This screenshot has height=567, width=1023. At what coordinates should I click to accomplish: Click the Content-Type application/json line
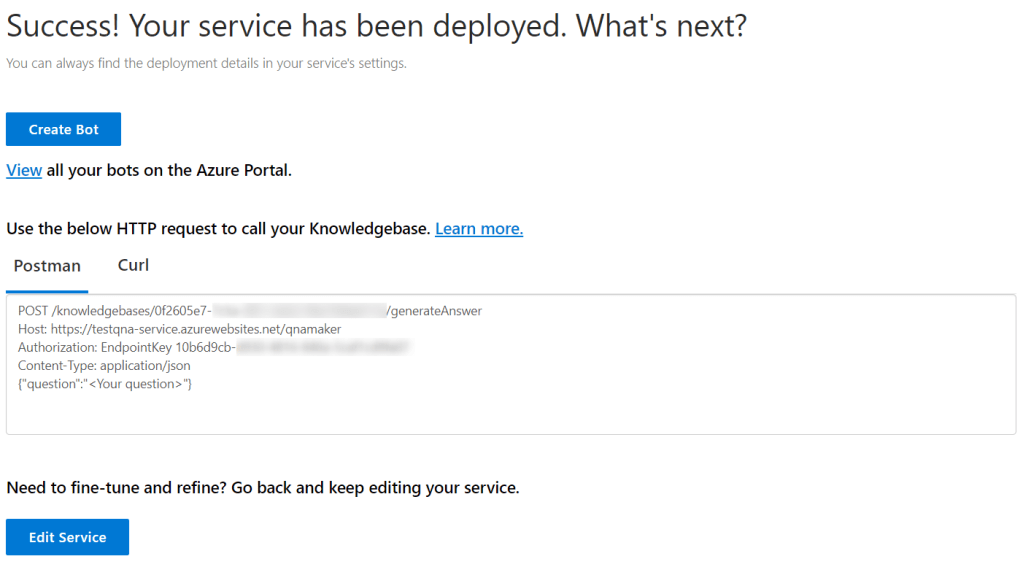[x=104, y=365]
